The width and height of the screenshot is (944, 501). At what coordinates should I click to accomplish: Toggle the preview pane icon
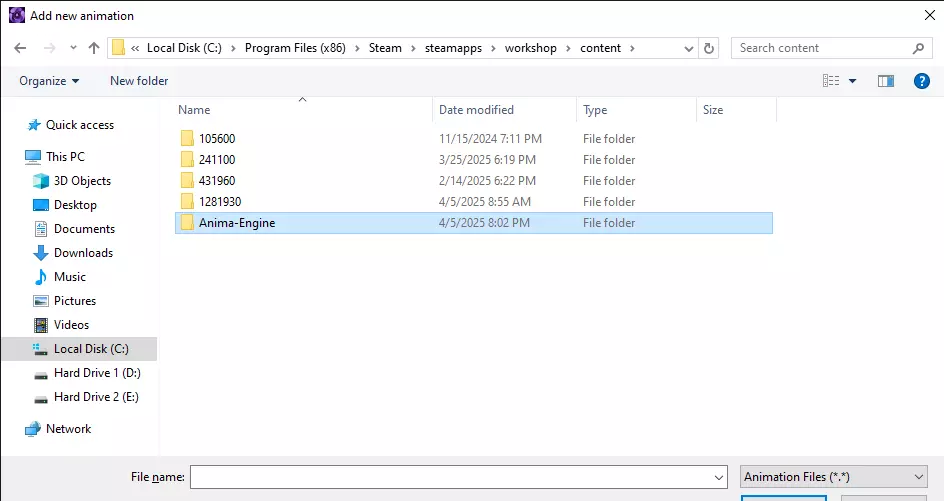point(886,81)
